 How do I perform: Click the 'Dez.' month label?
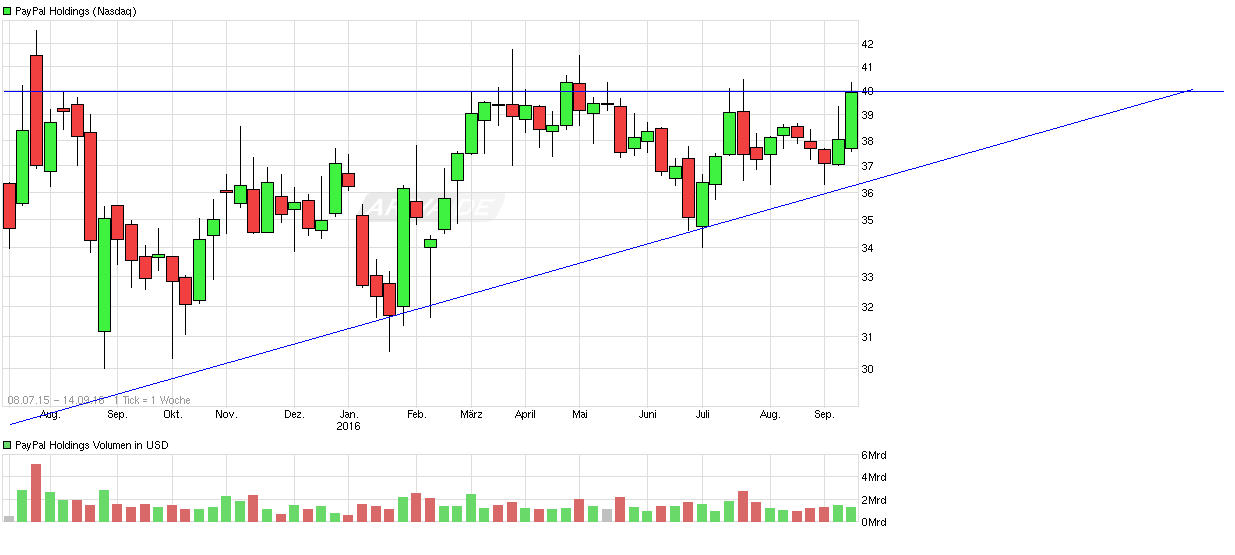[x=294, y=414]
